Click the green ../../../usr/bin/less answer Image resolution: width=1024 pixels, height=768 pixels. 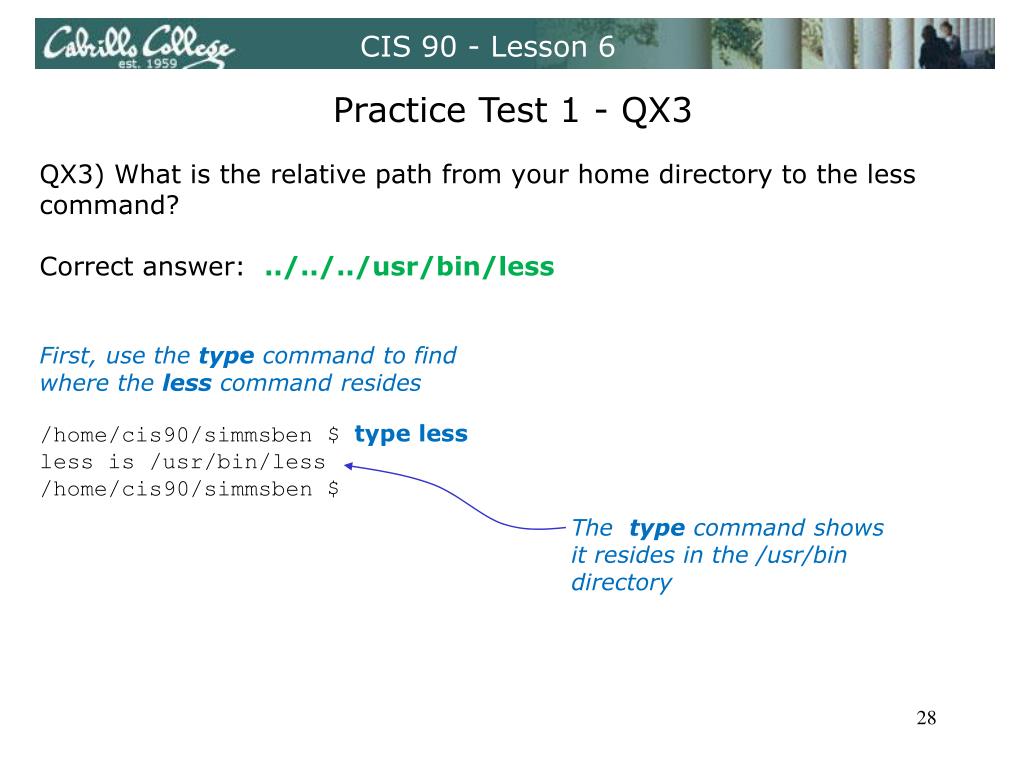click(x=409, y=266)
